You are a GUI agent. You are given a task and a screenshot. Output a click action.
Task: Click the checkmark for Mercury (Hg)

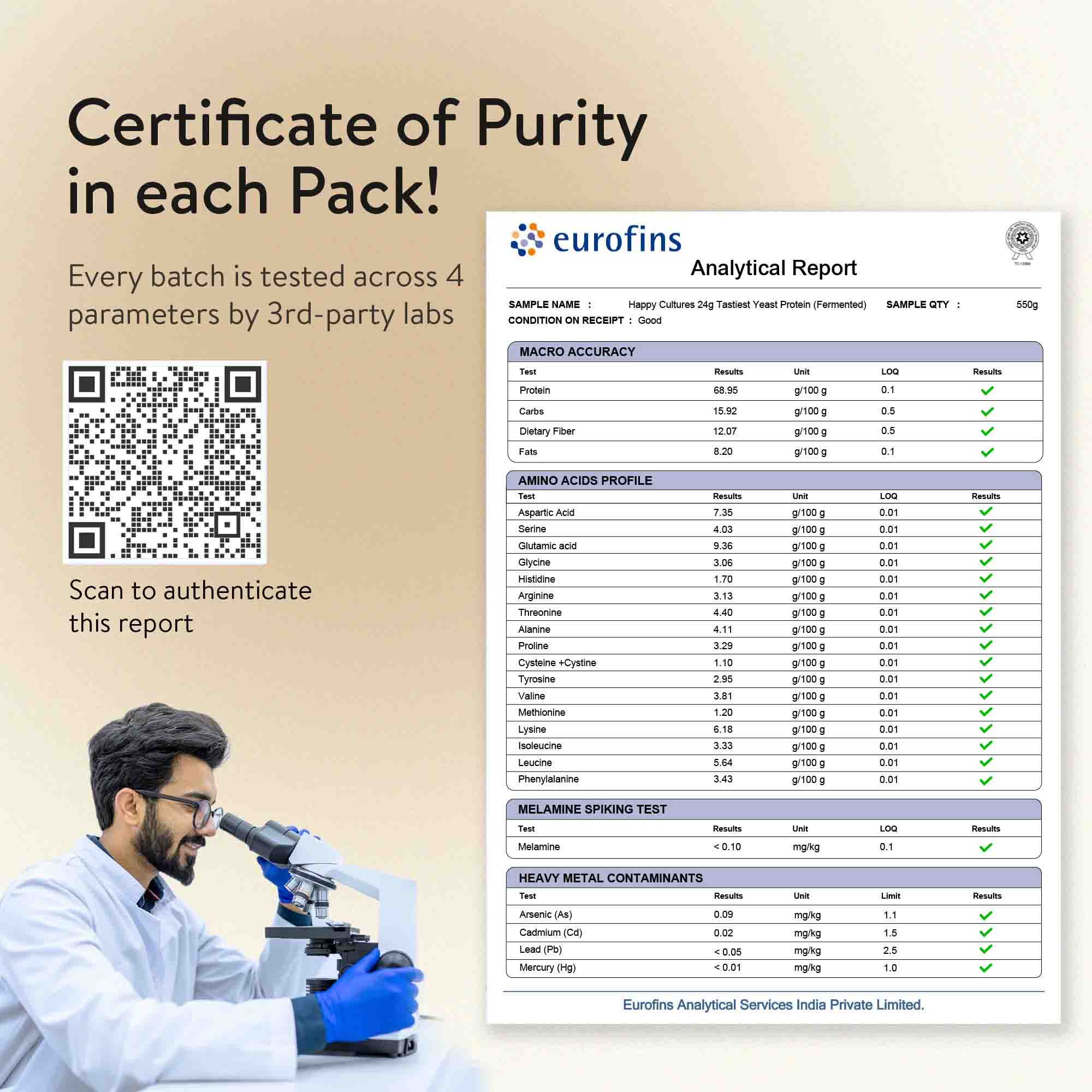[986, 968]
